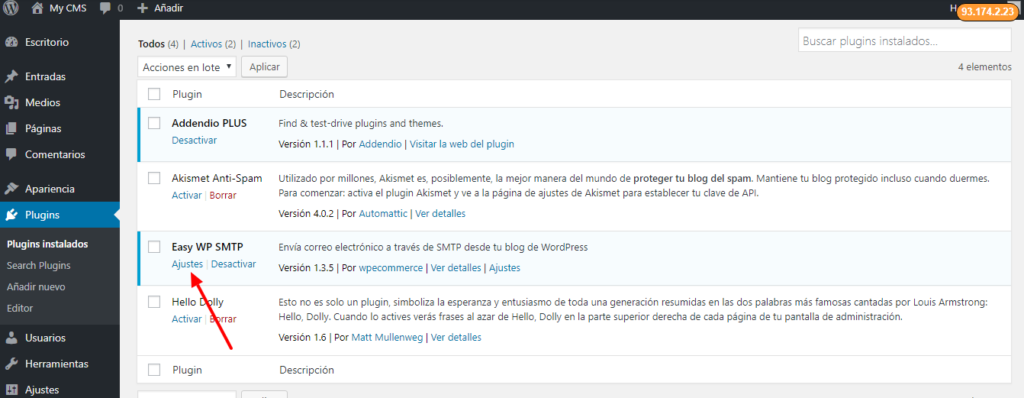
Task: Filter by Inactivos plugins
Action: pos(274,44)
